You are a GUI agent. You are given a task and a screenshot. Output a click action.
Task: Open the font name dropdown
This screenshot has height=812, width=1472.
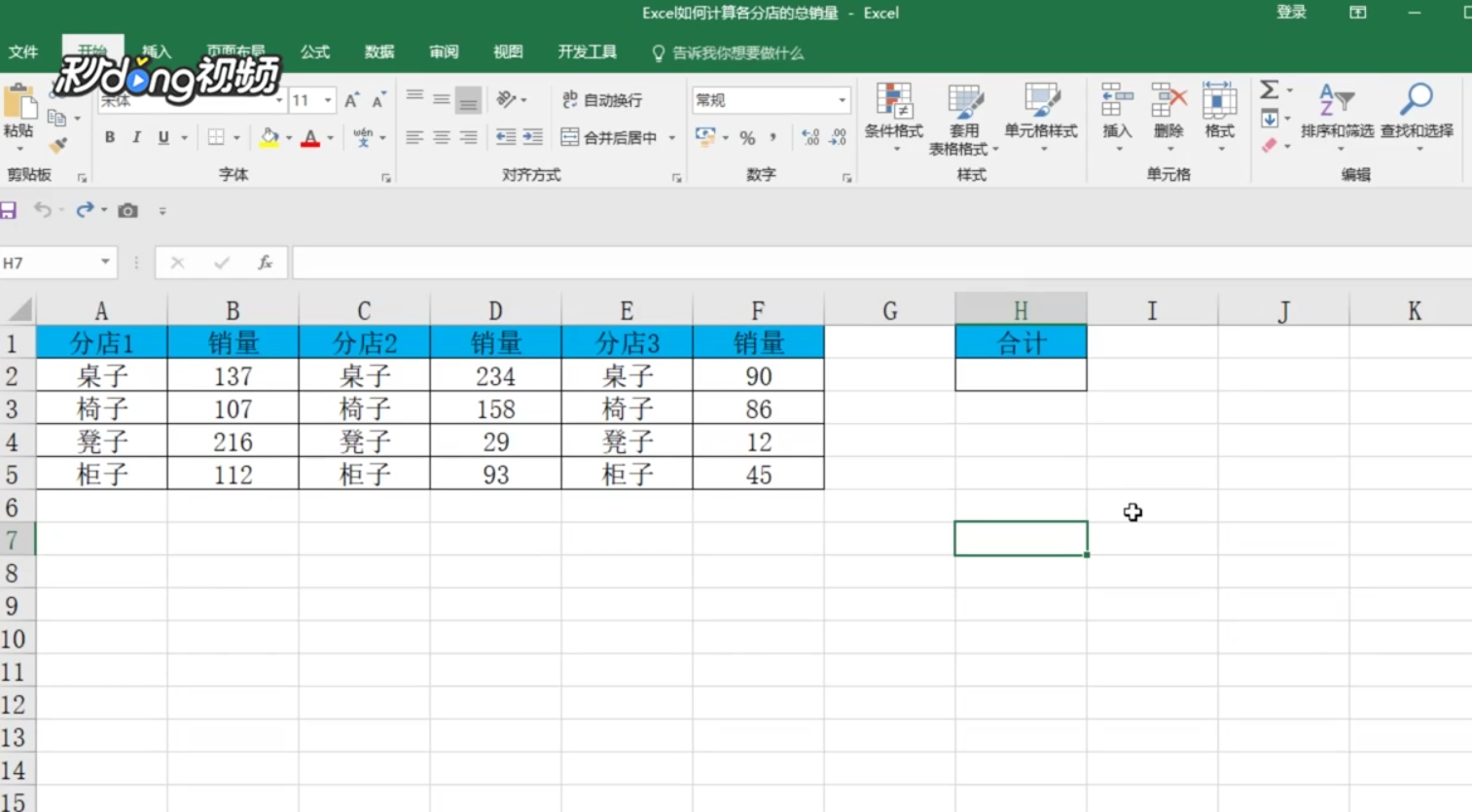tap(279, 100)
